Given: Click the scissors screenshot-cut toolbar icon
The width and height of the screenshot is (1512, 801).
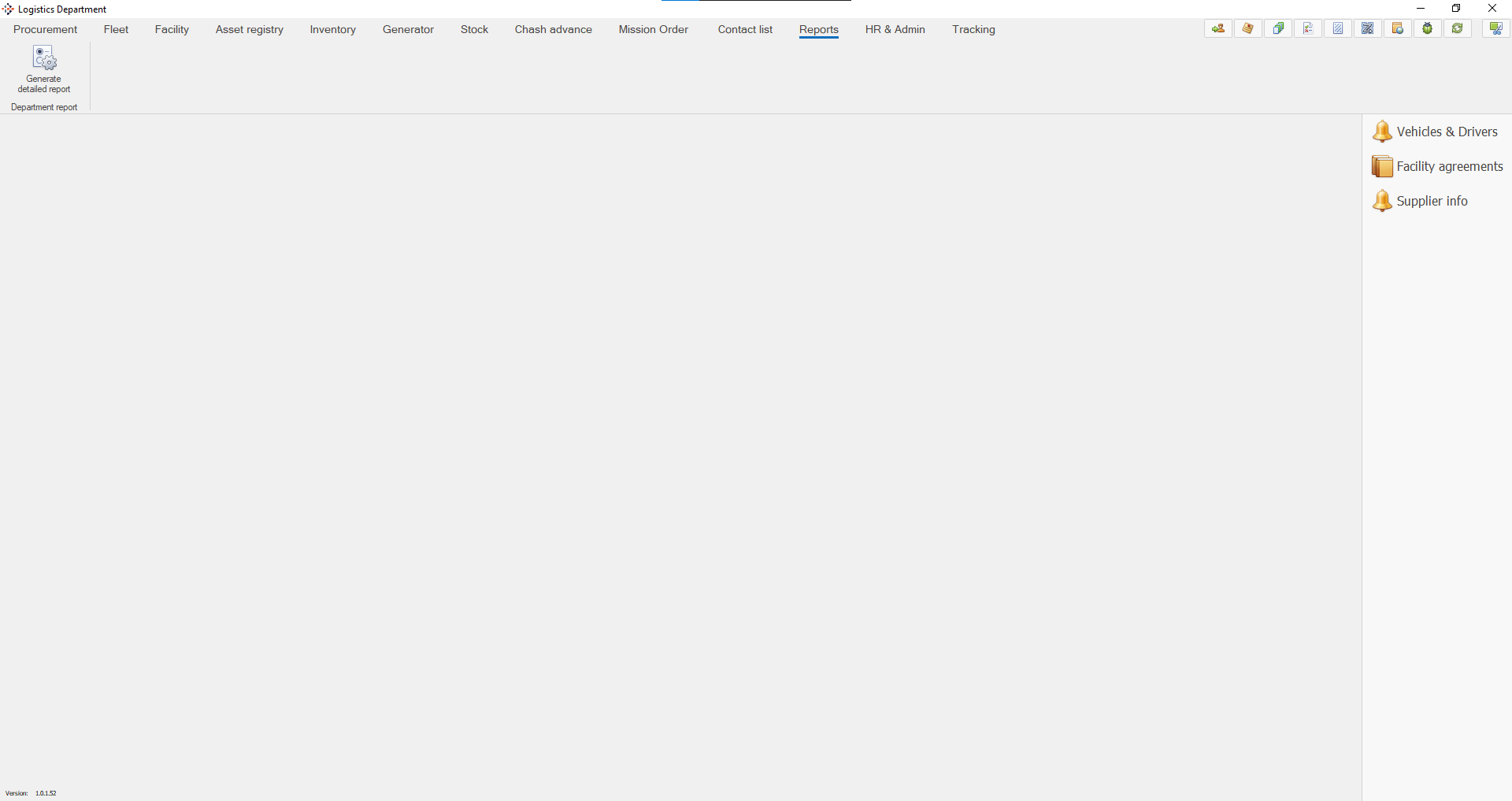Looking at the screenshot, I should coord(1495,29).
